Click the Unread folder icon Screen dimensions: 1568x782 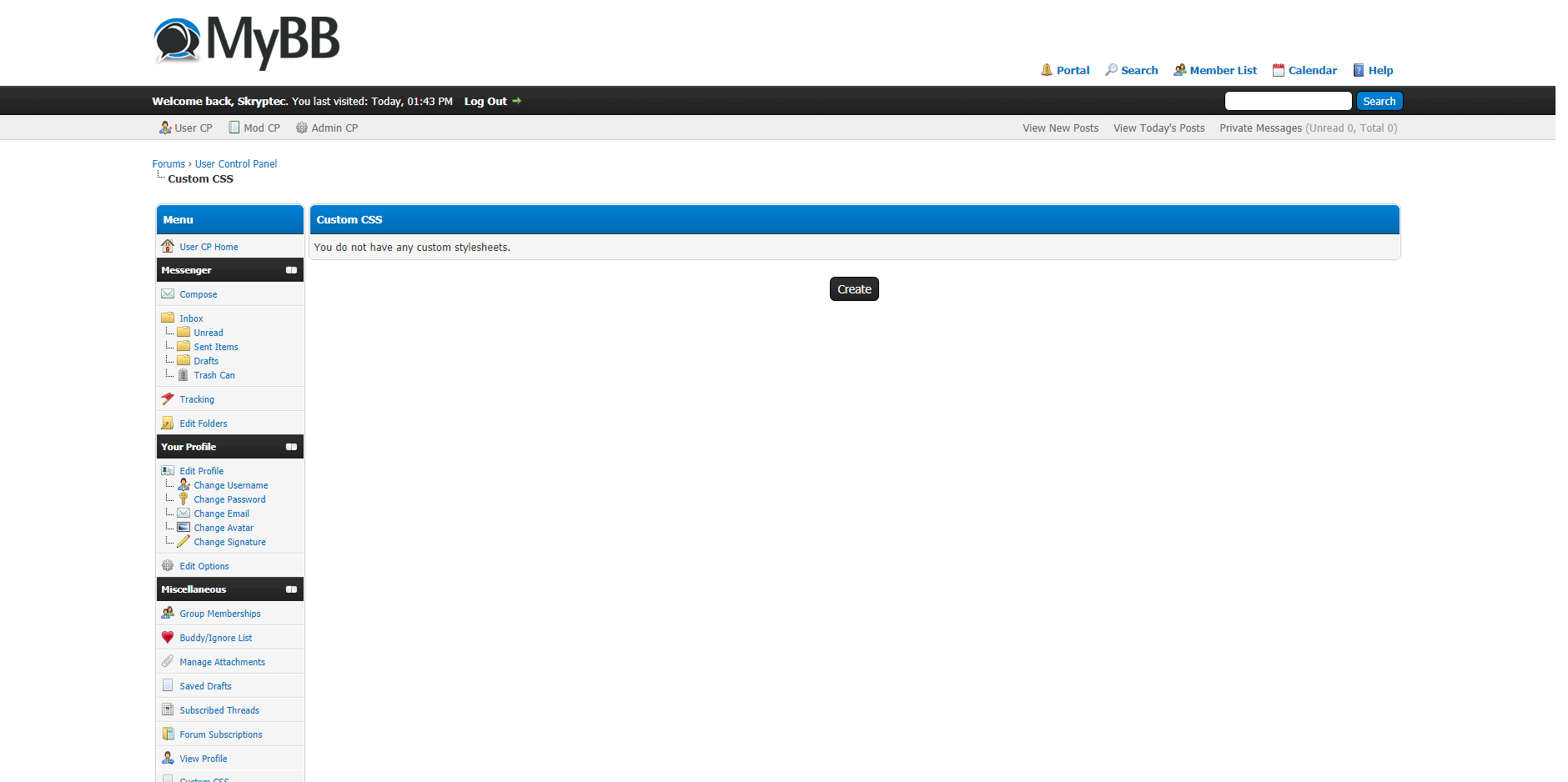[x=183, y=332]
